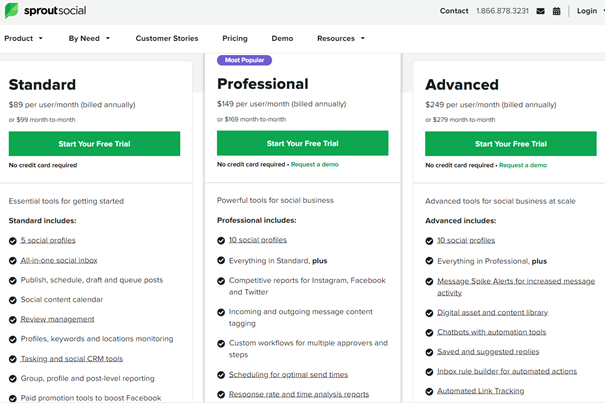Click 'Everything in Standard, plus' text
The height and width of the screenshot is (403, 605).
[x=278, y=261]
